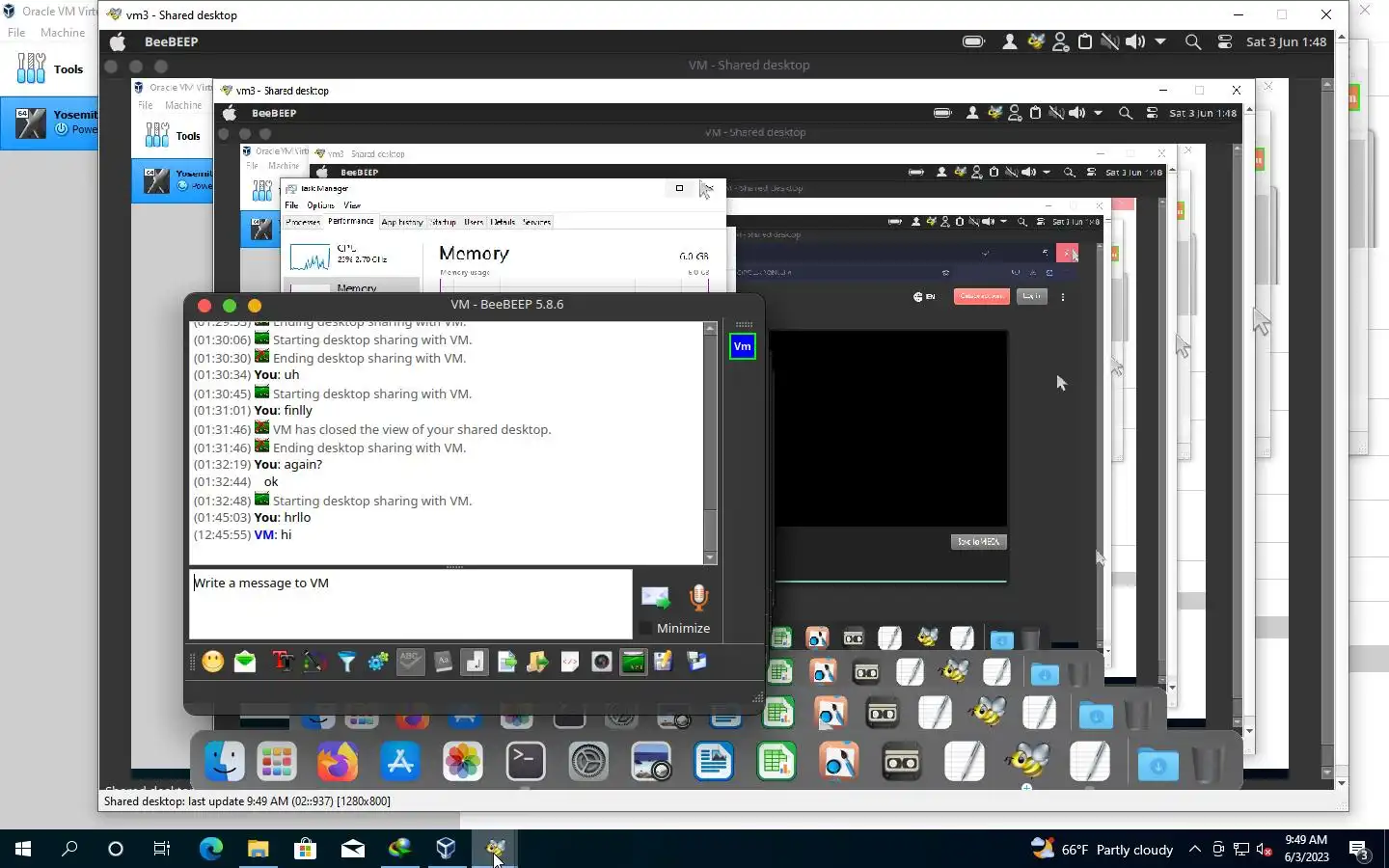Click the chat scrollbar up arrow

pyautogui.click(x=711, y=329)
